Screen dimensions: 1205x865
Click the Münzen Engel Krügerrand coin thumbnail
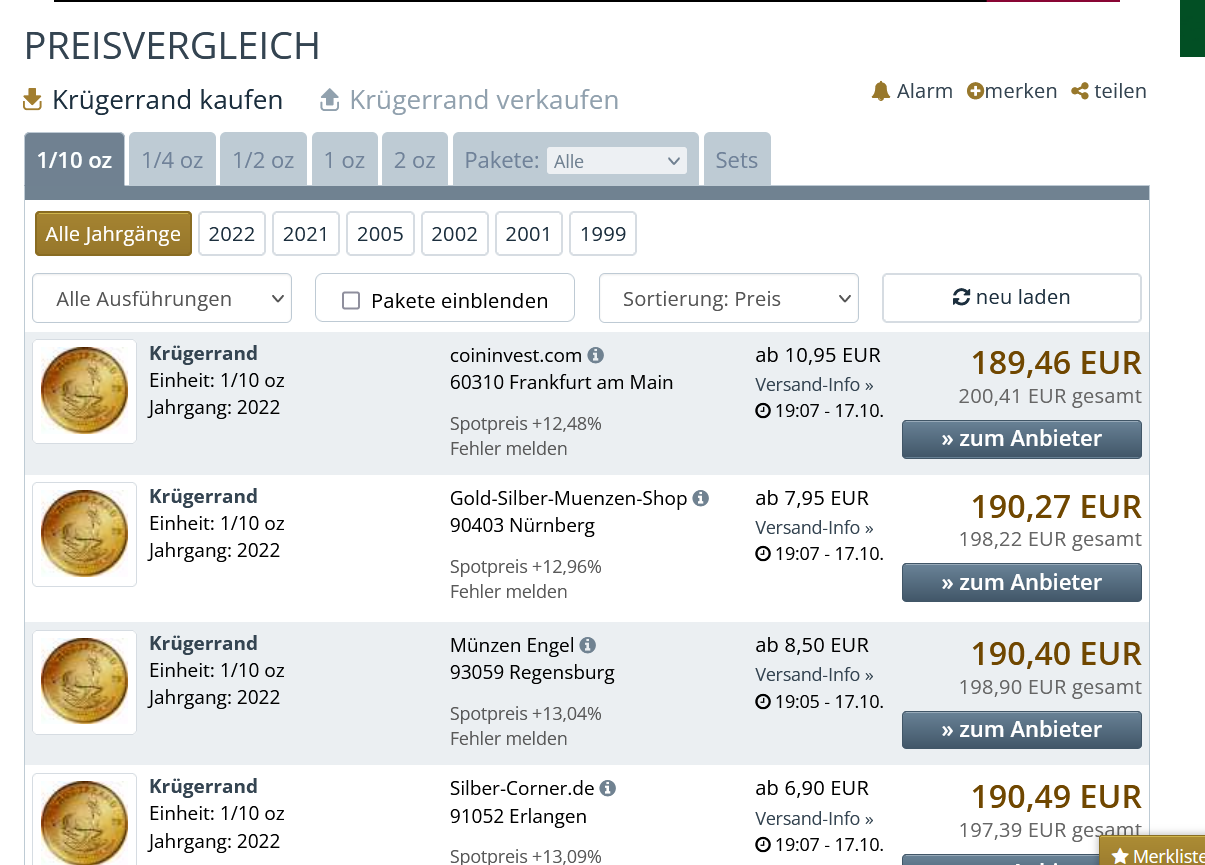tap(84, 682)
